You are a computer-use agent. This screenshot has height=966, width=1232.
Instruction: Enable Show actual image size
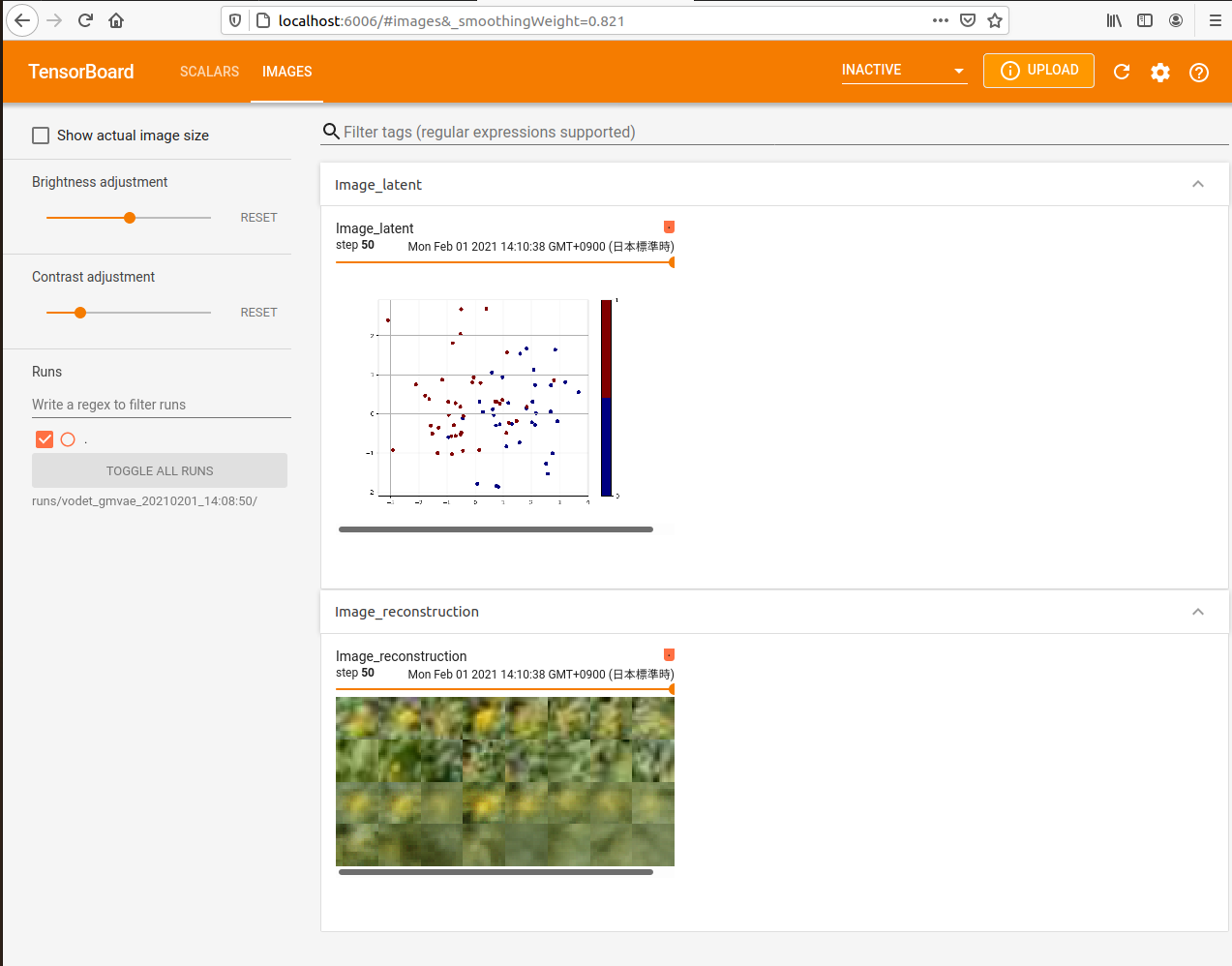point(41,136)
